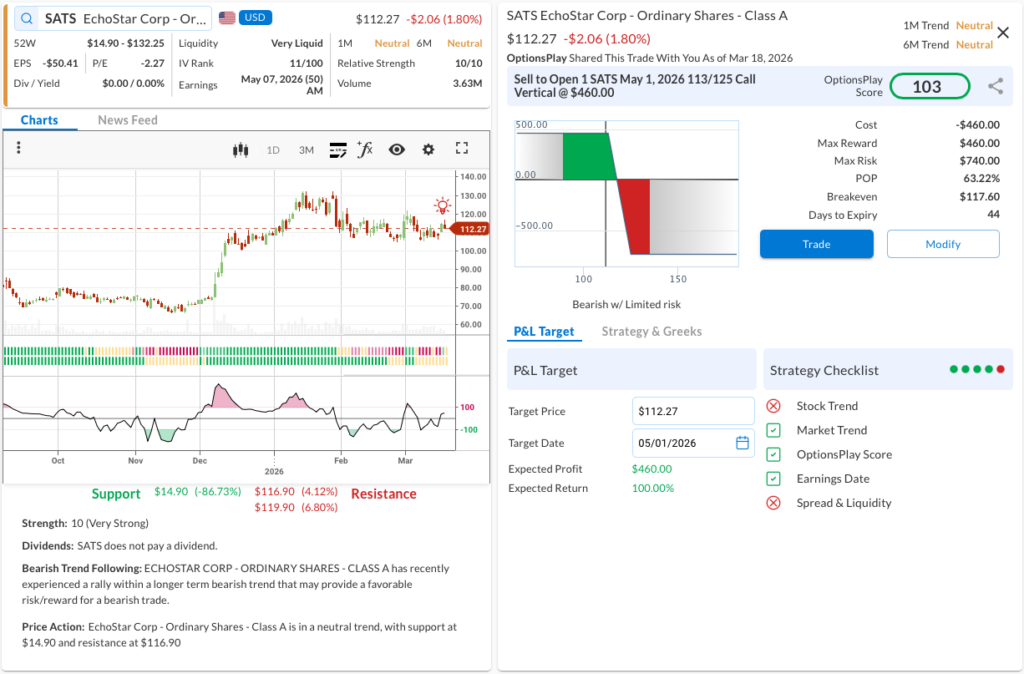The width and height of the screenshot is (1024, 674).
Task: Click the Modify button
Action: pos(942,244)
